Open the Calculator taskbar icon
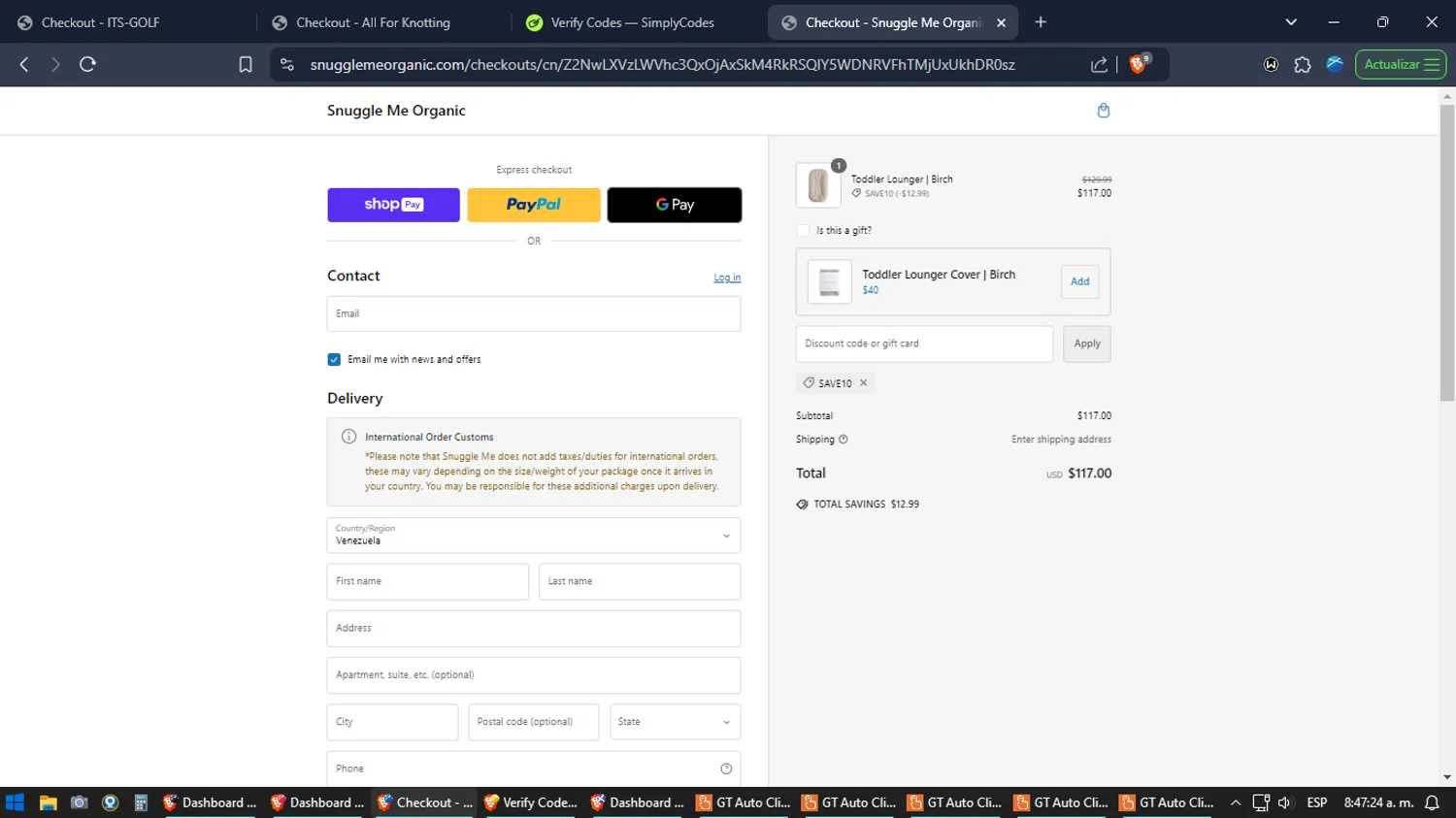The width and height of the screenshot is (1456, 818). coord(141,802)
